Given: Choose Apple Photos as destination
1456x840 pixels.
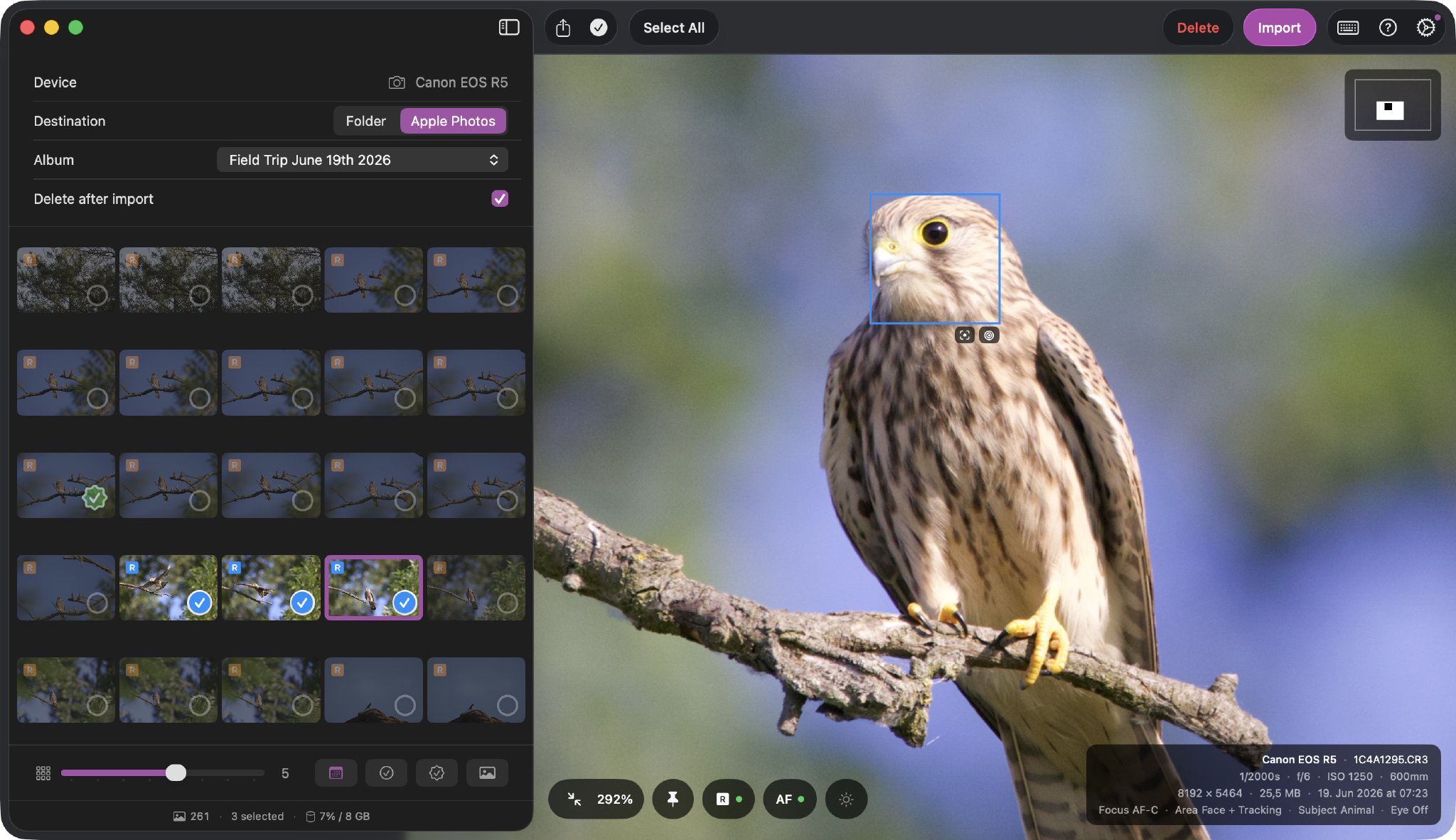Looking at the screenshot, I should tap(453, 121).
